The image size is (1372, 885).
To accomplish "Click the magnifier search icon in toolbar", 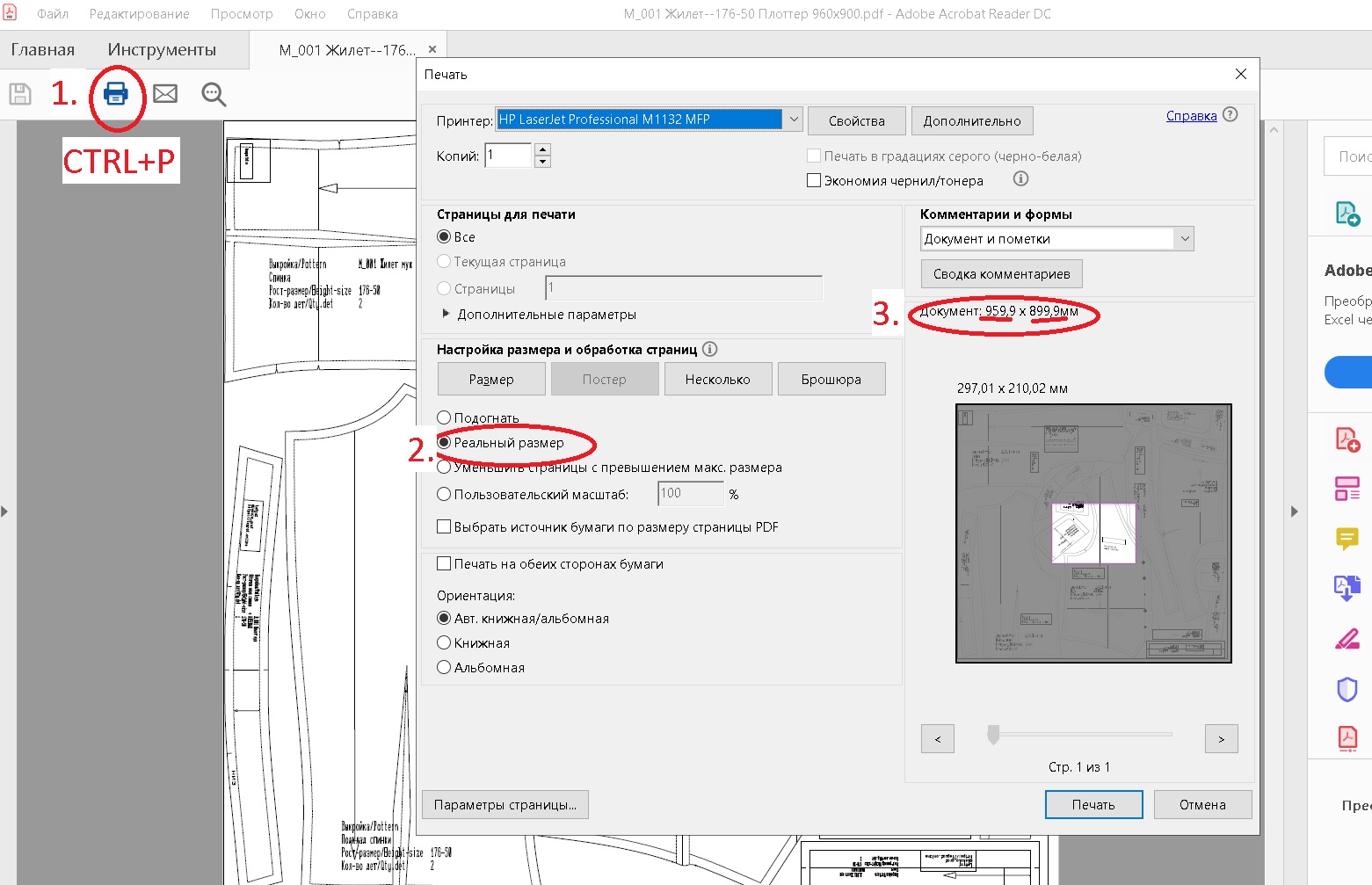I will (214, 94).
